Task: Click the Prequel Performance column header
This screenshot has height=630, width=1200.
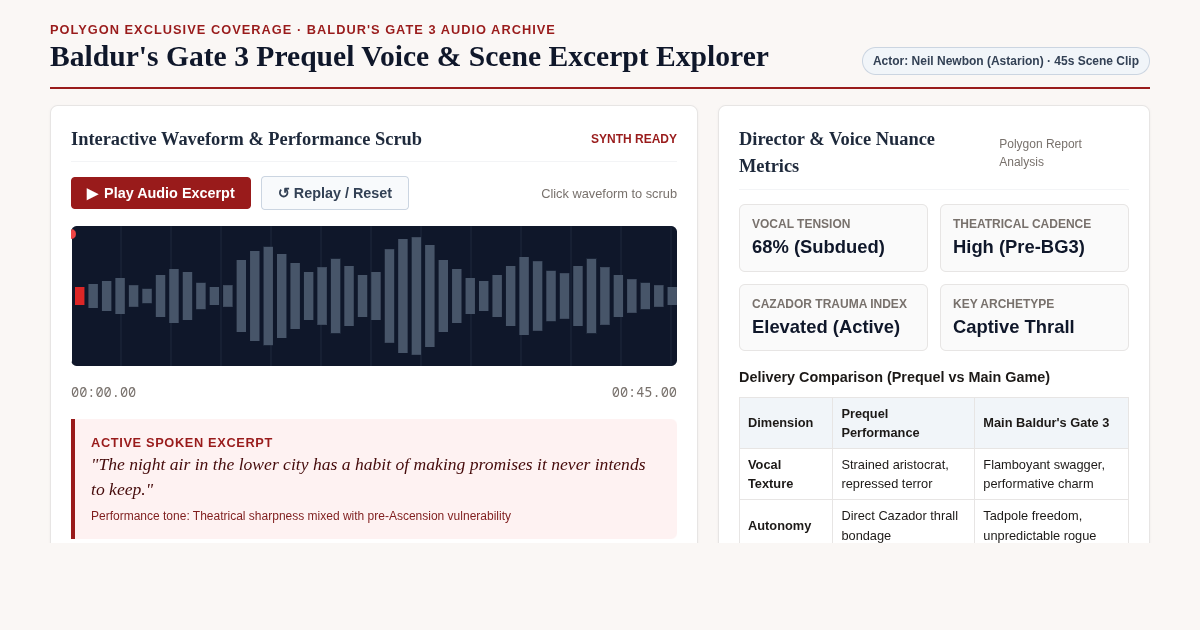Action: tap(903, 423)
